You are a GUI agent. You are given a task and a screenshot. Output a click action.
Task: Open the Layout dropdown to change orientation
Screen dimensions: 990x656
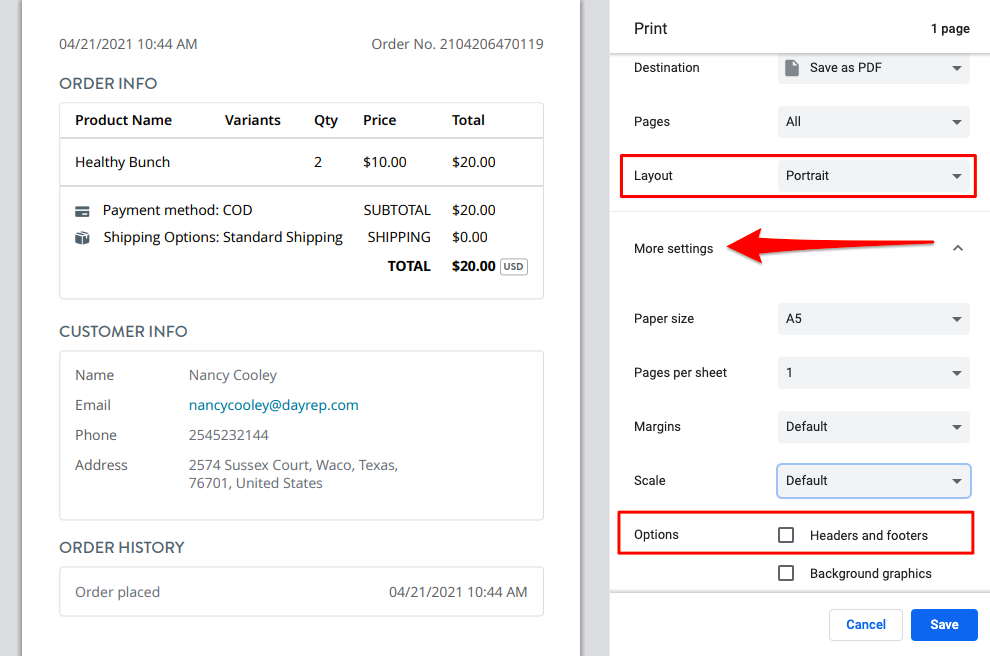tap(873, 175)
